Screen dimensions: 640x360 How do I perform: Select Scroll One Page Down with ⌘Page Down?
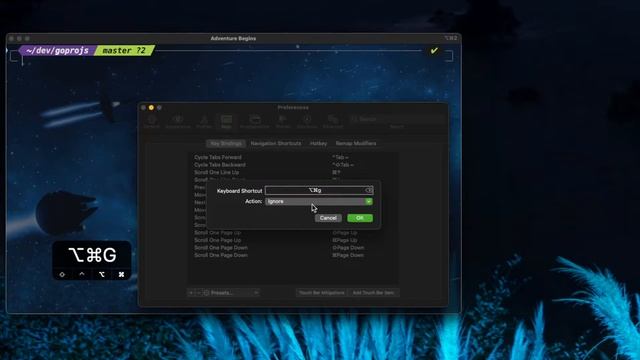(293, 255)
